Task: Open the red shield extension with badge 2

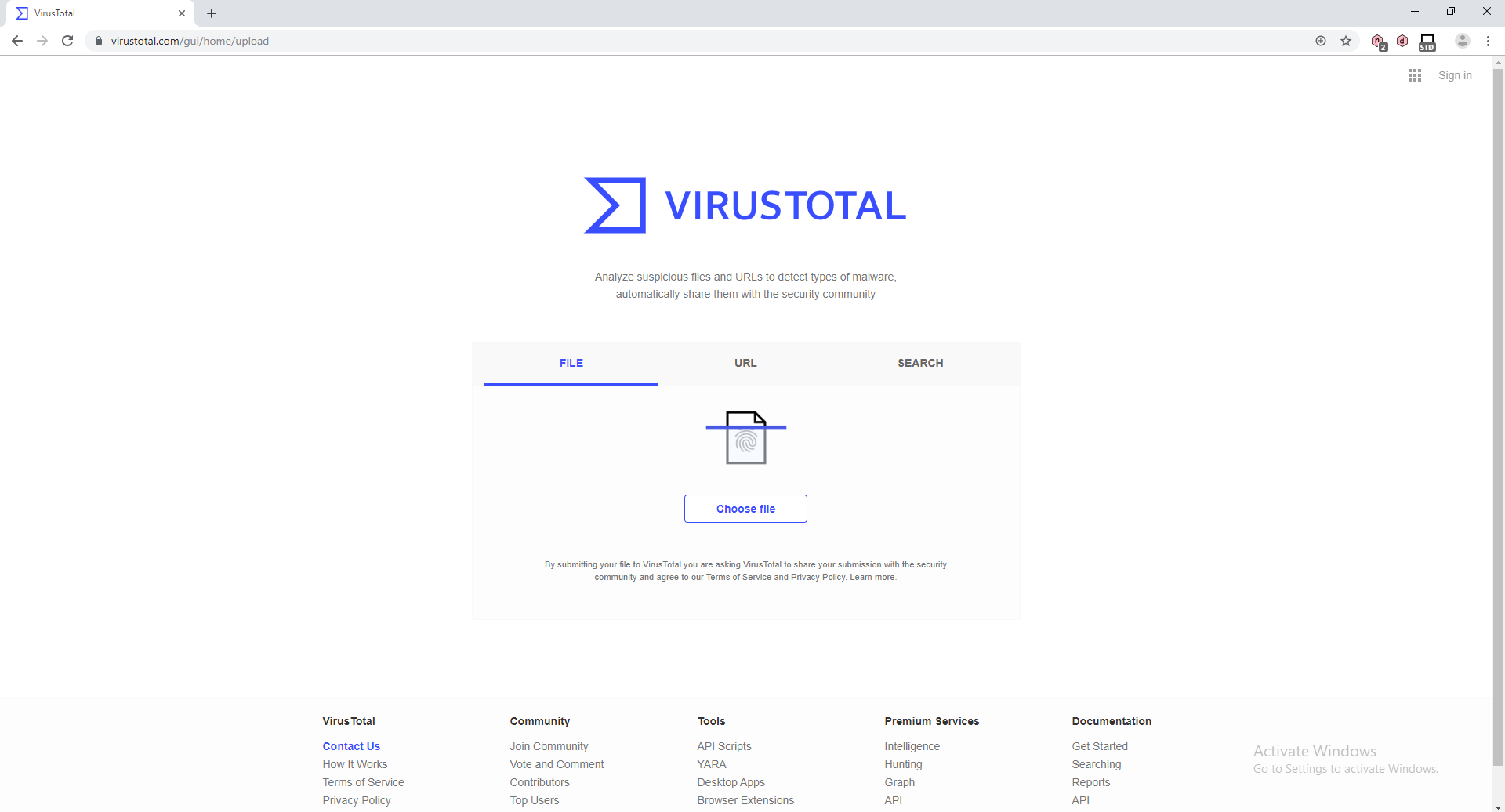Action: [1379, 42]
